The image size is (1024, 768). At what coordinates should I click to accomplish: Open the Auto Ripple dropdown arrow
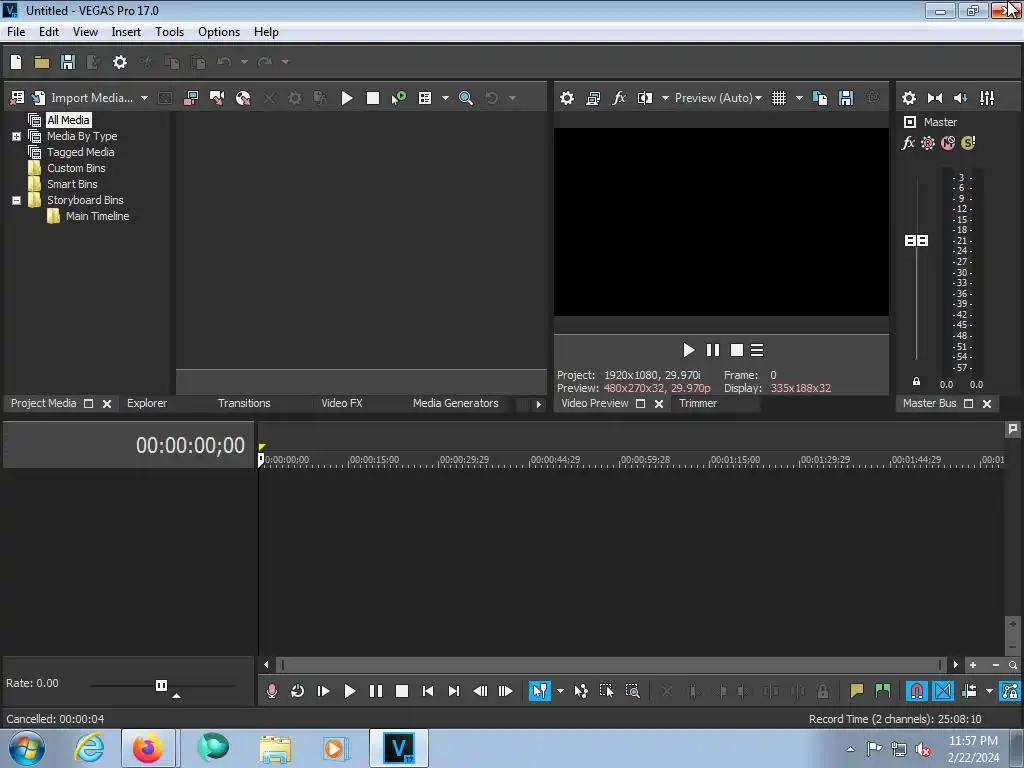989,691
